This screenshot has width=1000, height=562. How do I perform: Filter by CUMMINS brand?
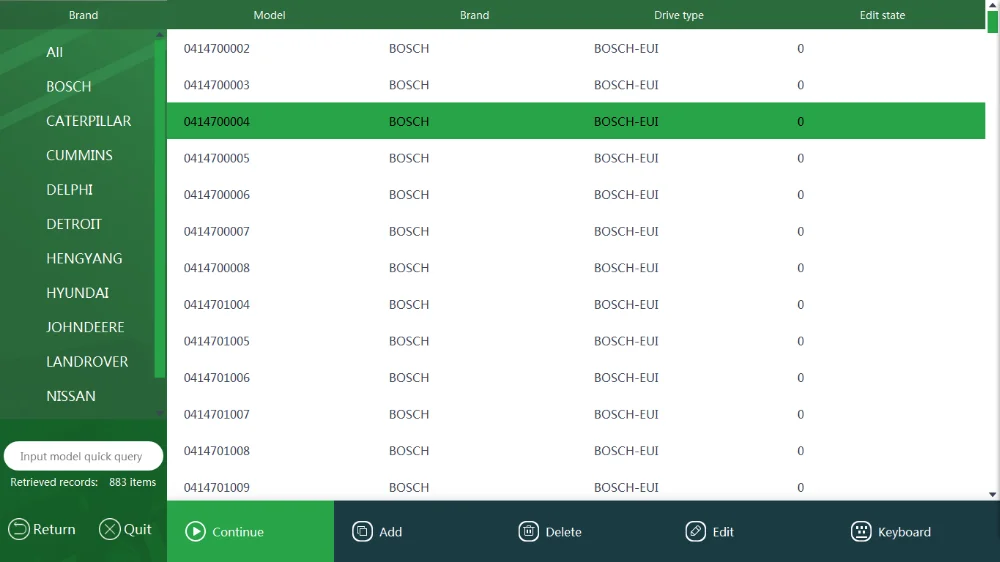(79, 156)
